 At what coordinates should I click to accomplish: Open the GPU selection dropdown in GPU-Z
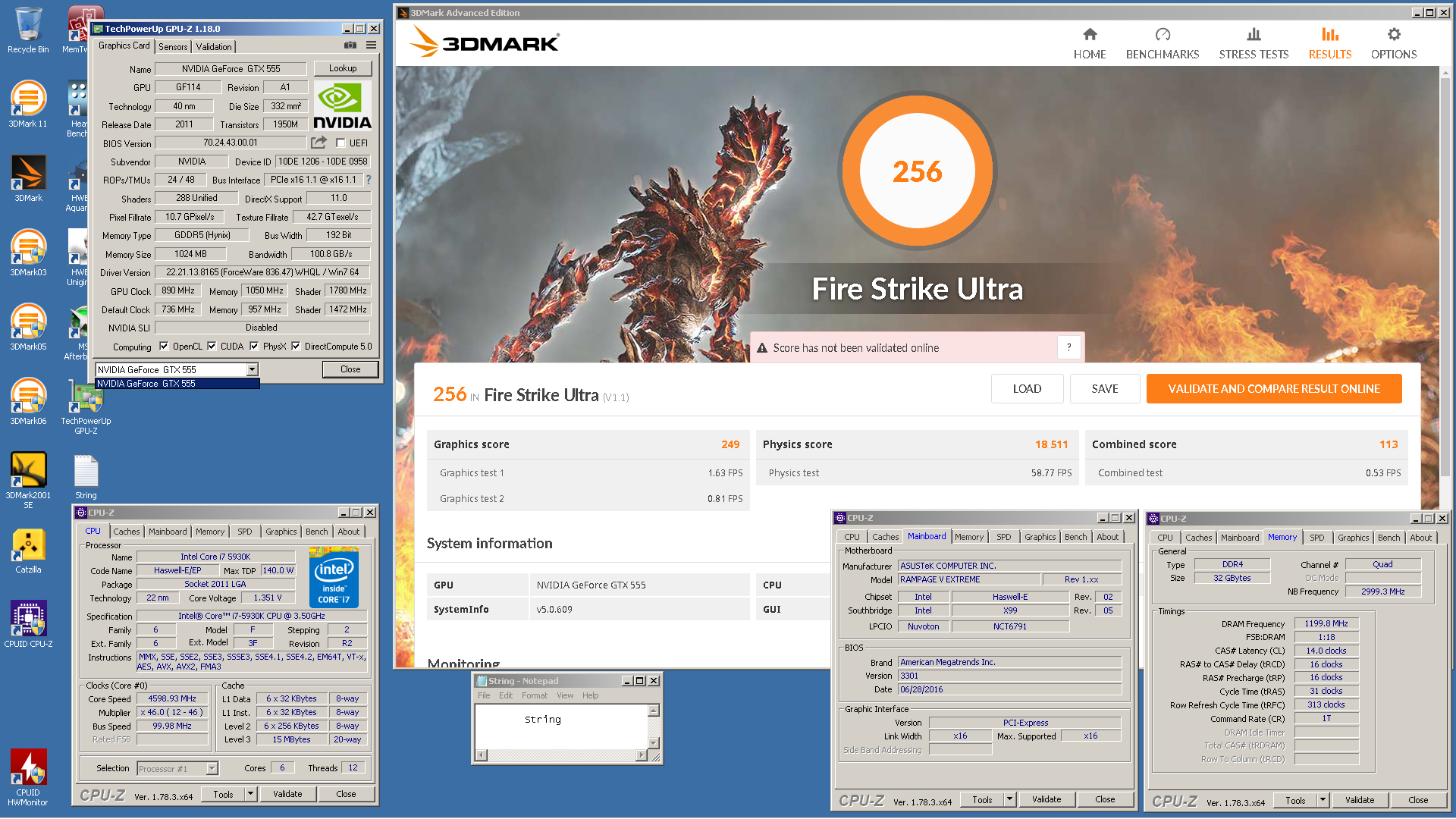coord(252,369)
